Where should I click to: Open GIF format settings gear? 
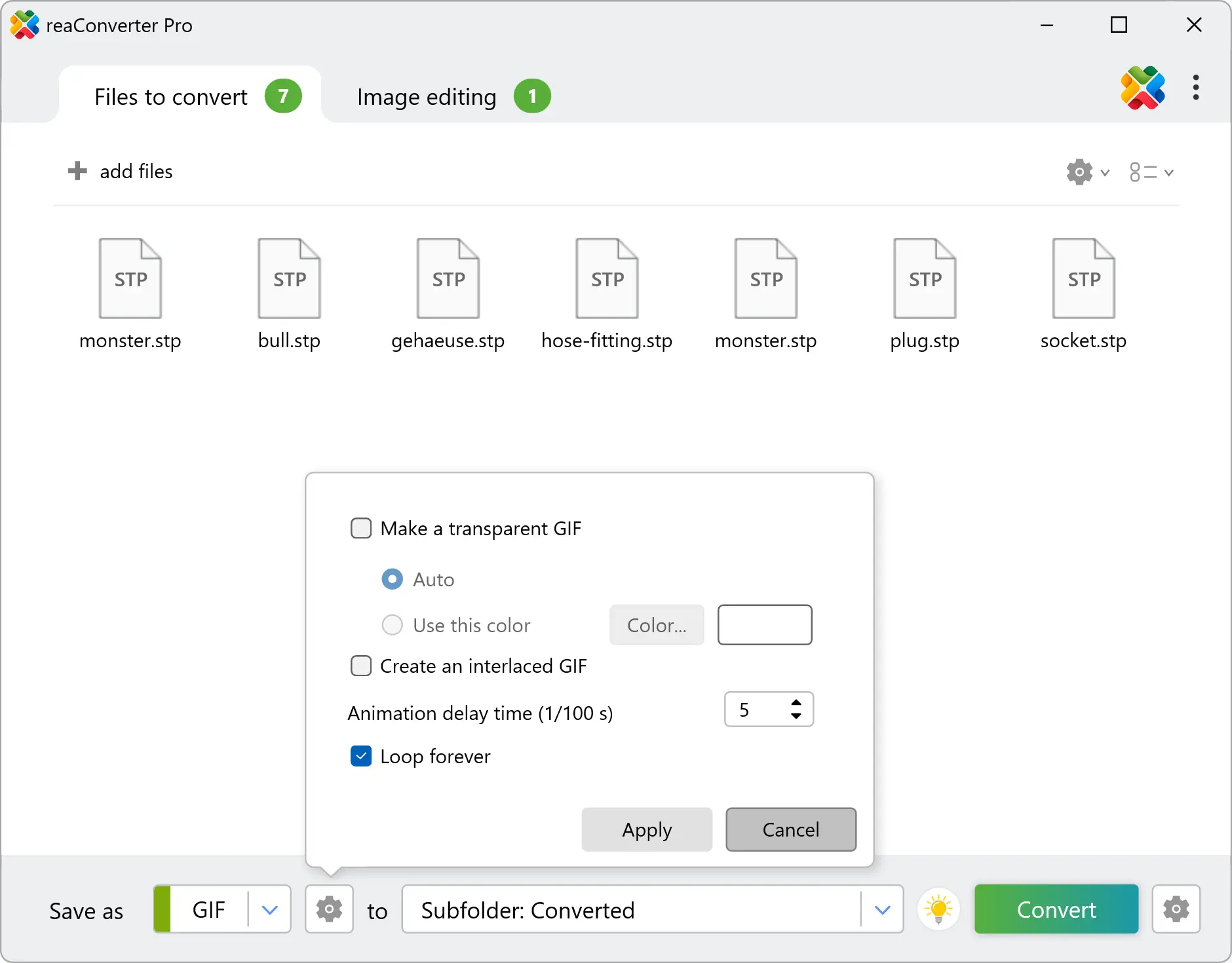(329, 909)
